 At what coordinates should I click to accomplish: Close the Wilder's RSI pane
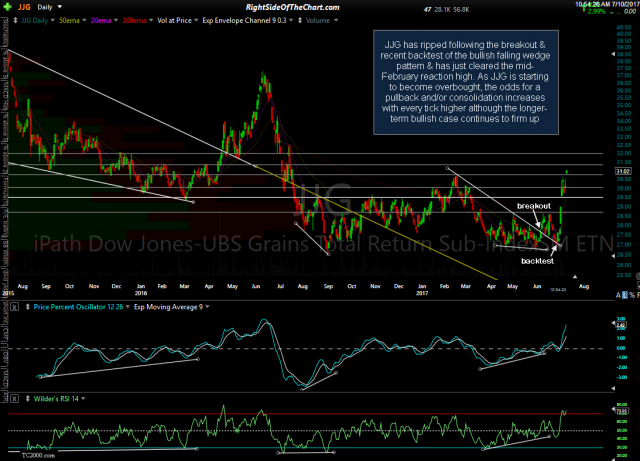pos(14,399)
